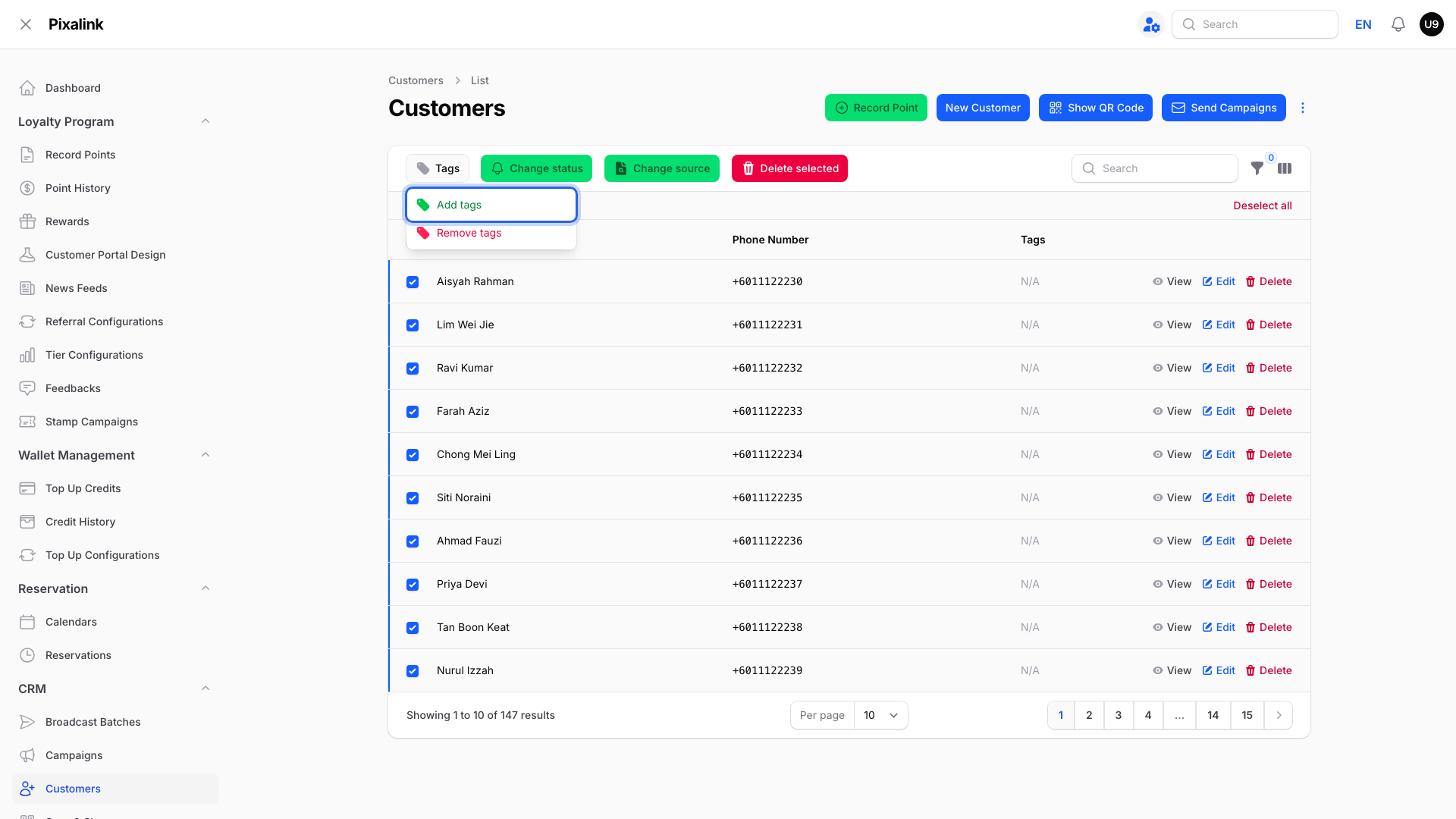Uncheck Nurul Izzah's row checkbox
This screenshot has height=819, width=1456.
tap(413, 671)
